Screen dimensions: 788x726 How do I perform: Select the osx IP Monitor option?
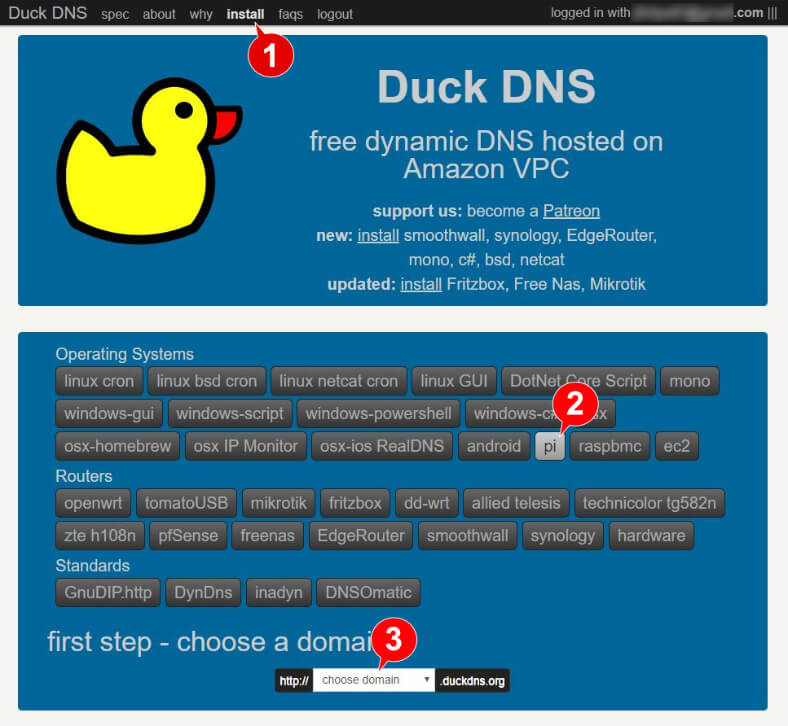click(x=246, y=446)
